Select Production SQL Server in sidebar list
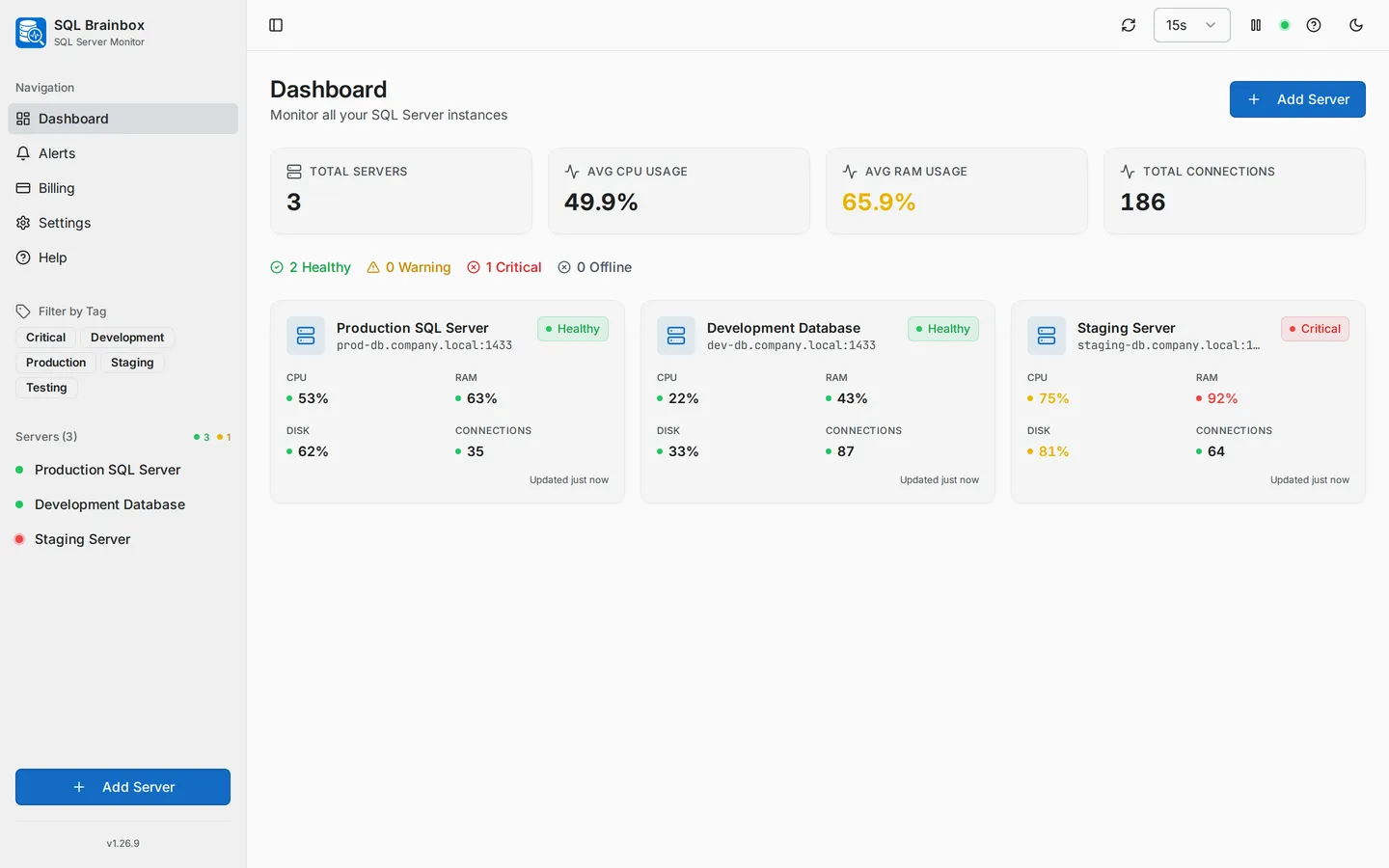 click(123, 470)
